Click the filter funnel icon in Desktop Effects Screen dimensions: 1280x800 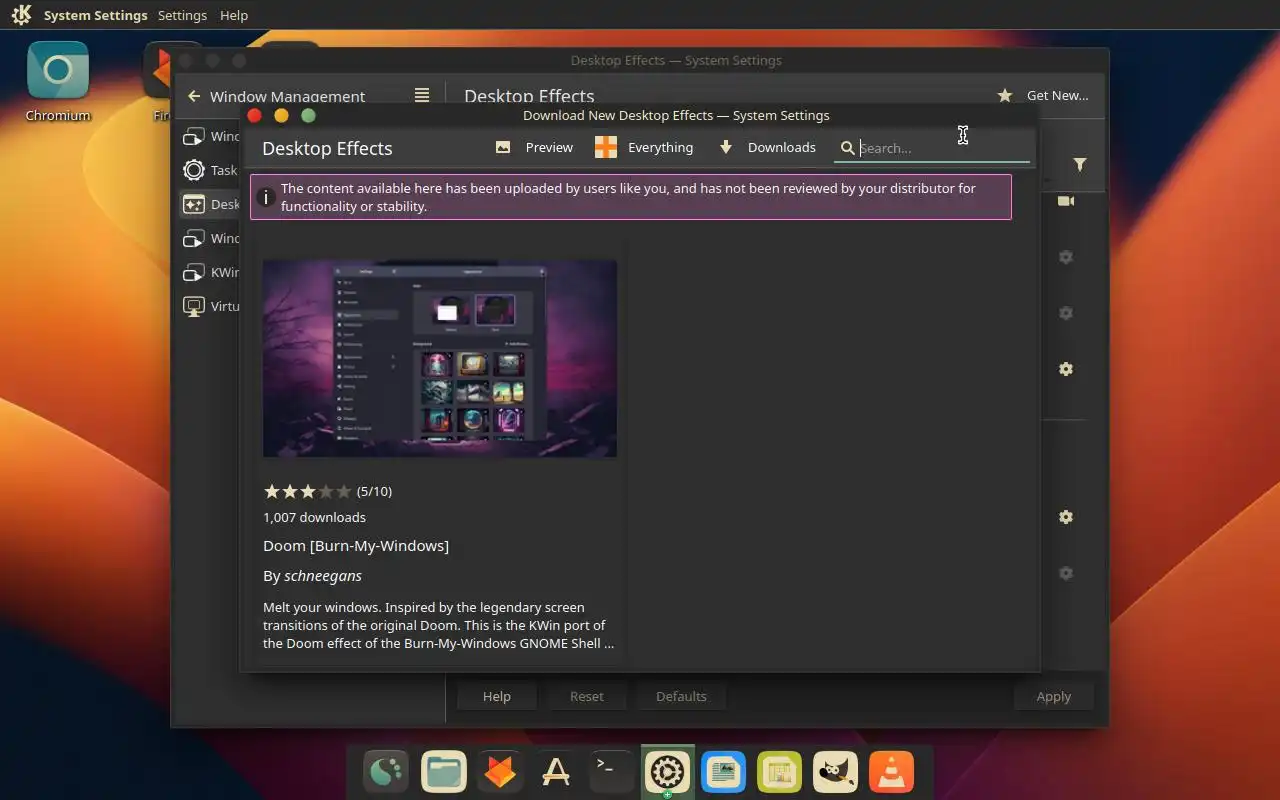click(x=1080, y=164)
